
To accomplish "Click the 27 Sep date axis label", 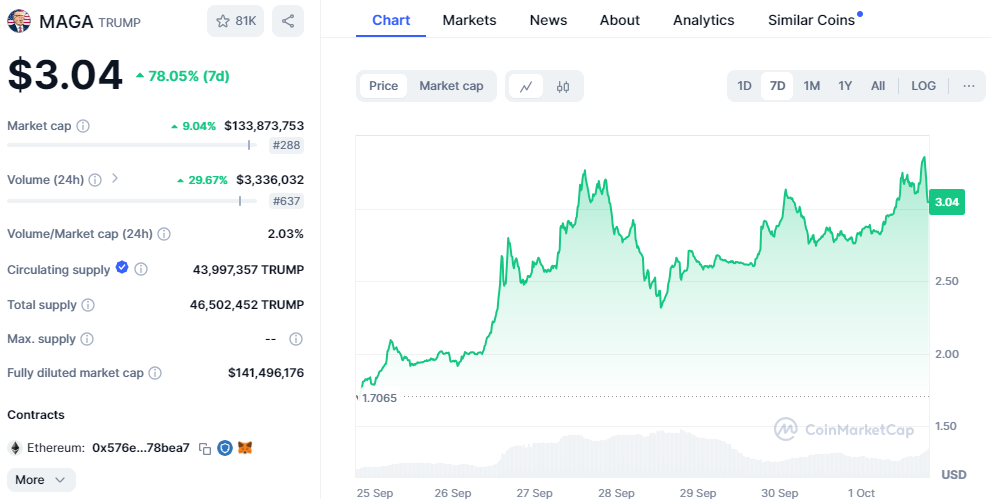I will point(534,493).
